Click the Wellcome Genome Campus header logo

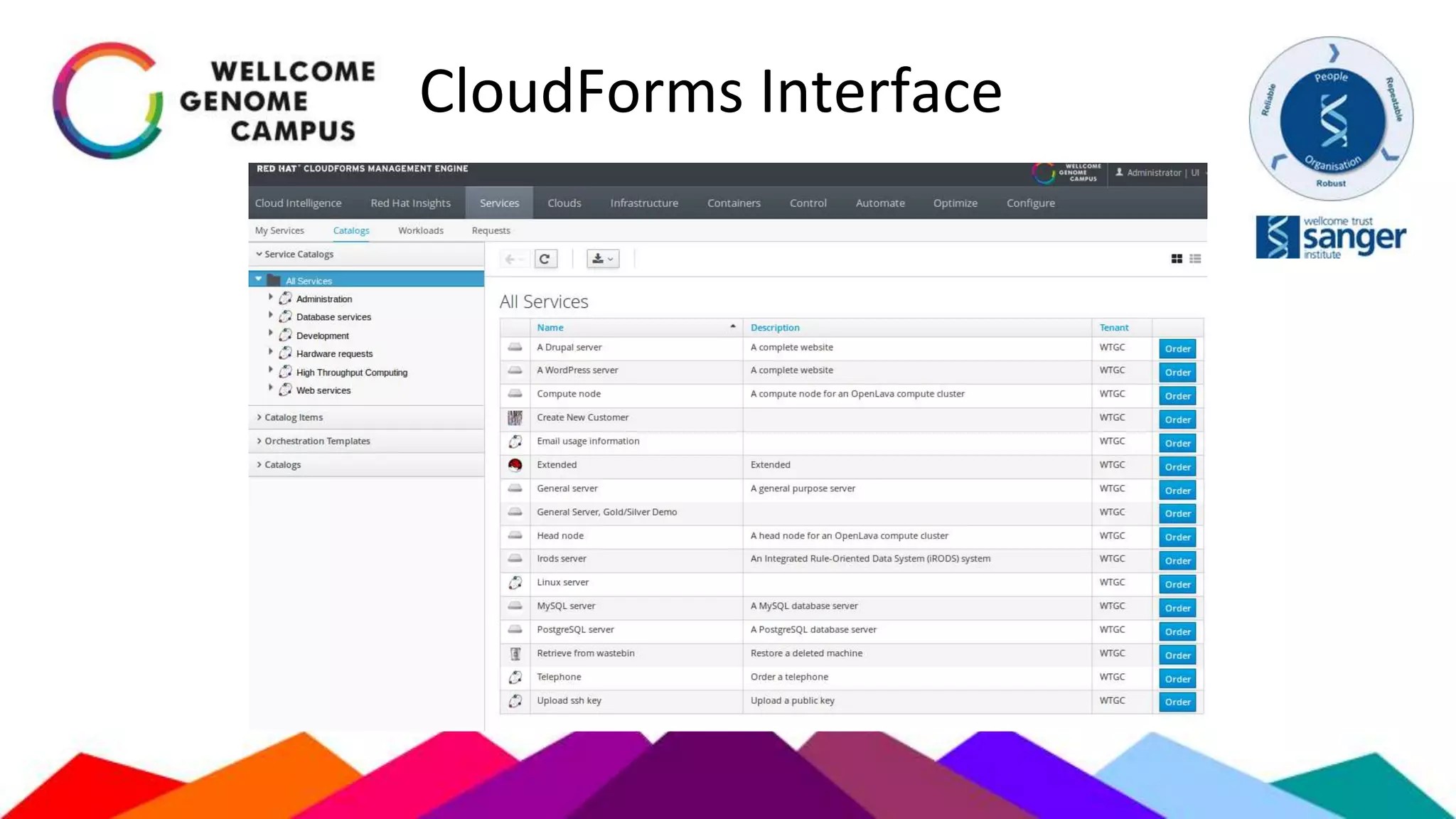pyautogui.click(x=1066, y=173)
